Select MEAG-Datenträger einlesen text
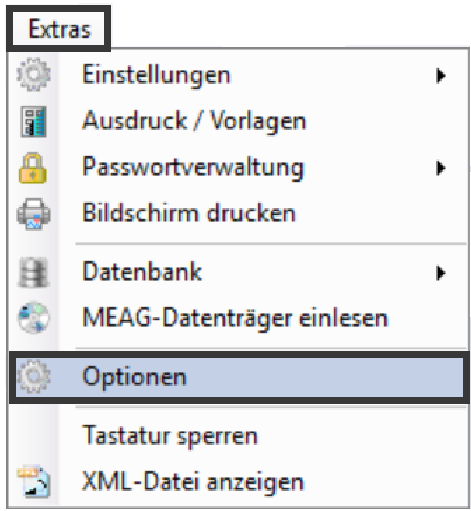Image resolution: width=471 pixels, height=511 pixels. click(x=235, y=318)
